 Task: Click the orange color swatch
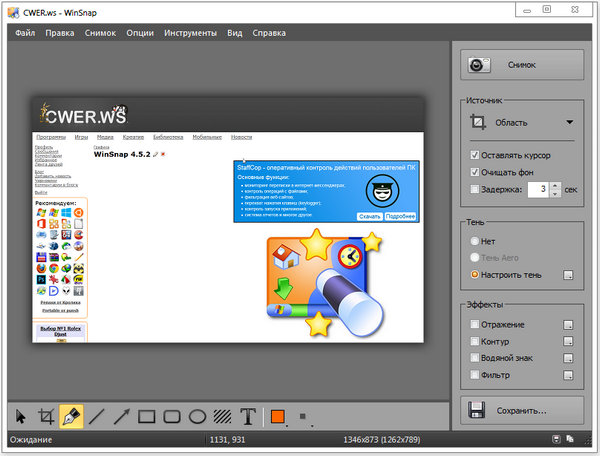[x=278, y=416]
